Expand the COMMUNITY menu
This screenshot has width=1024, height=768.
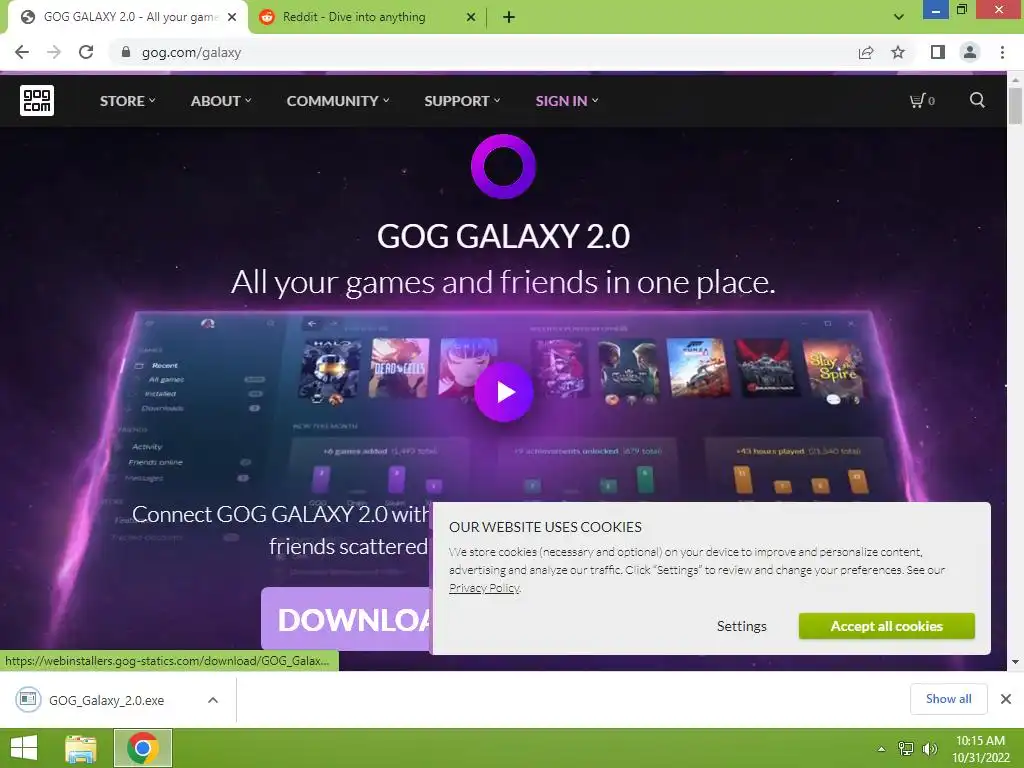(338, 101)
